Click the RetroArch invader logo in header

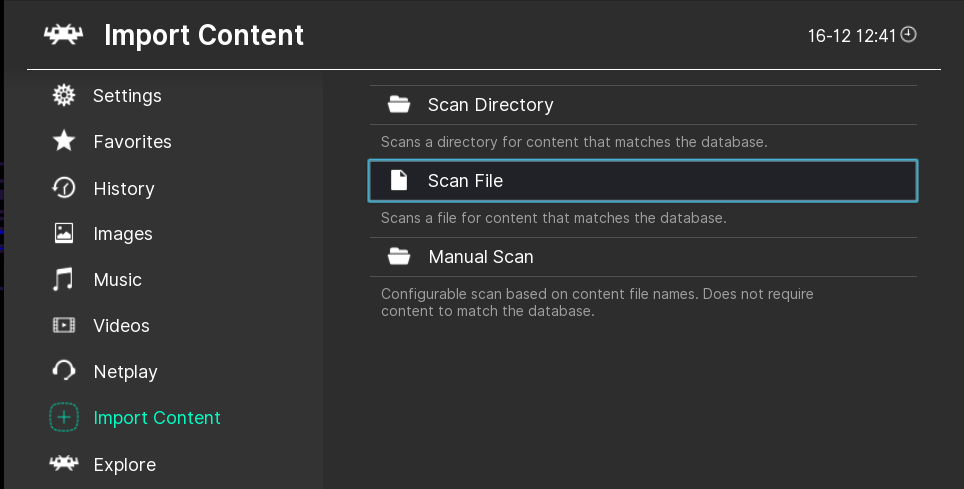pos(64,35)
